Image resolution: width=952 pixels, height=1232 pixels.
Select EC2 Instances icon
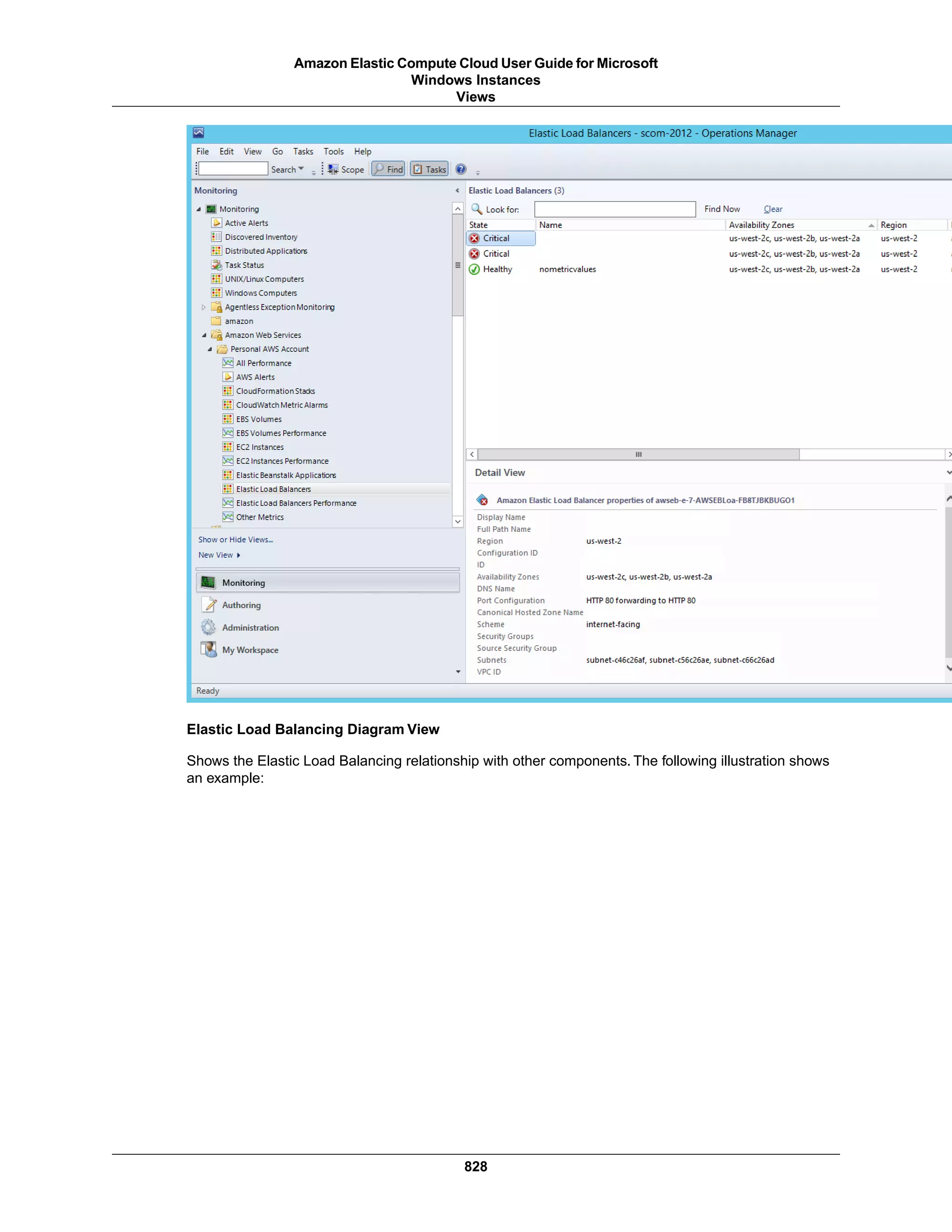tap(228, 447)
